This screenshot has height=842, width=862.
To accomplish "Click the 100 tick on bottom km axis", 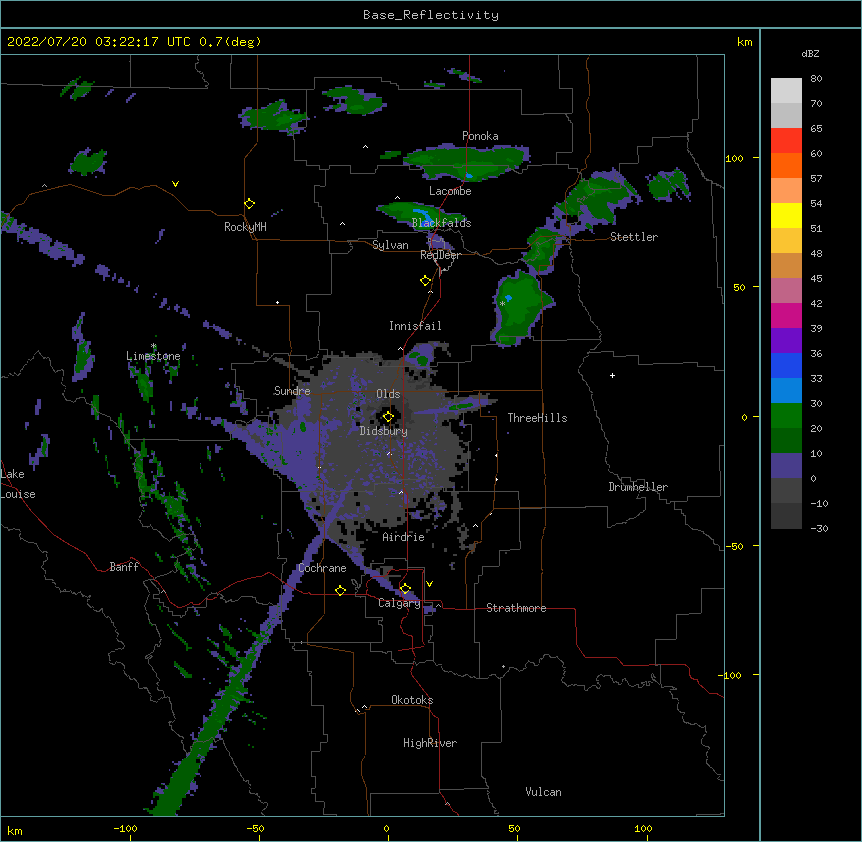I will pos(643,829).
